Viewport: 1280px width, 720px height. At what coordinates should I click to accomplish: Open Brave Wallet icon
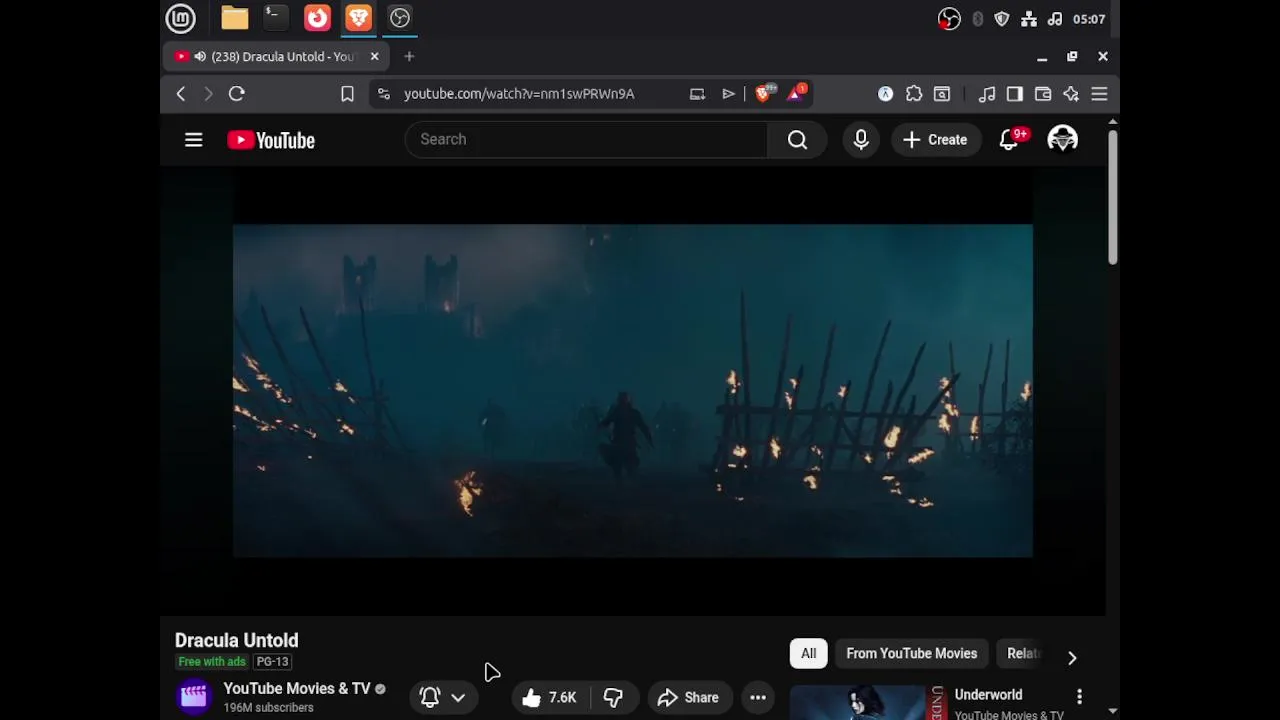click(x=1043, y=94)
